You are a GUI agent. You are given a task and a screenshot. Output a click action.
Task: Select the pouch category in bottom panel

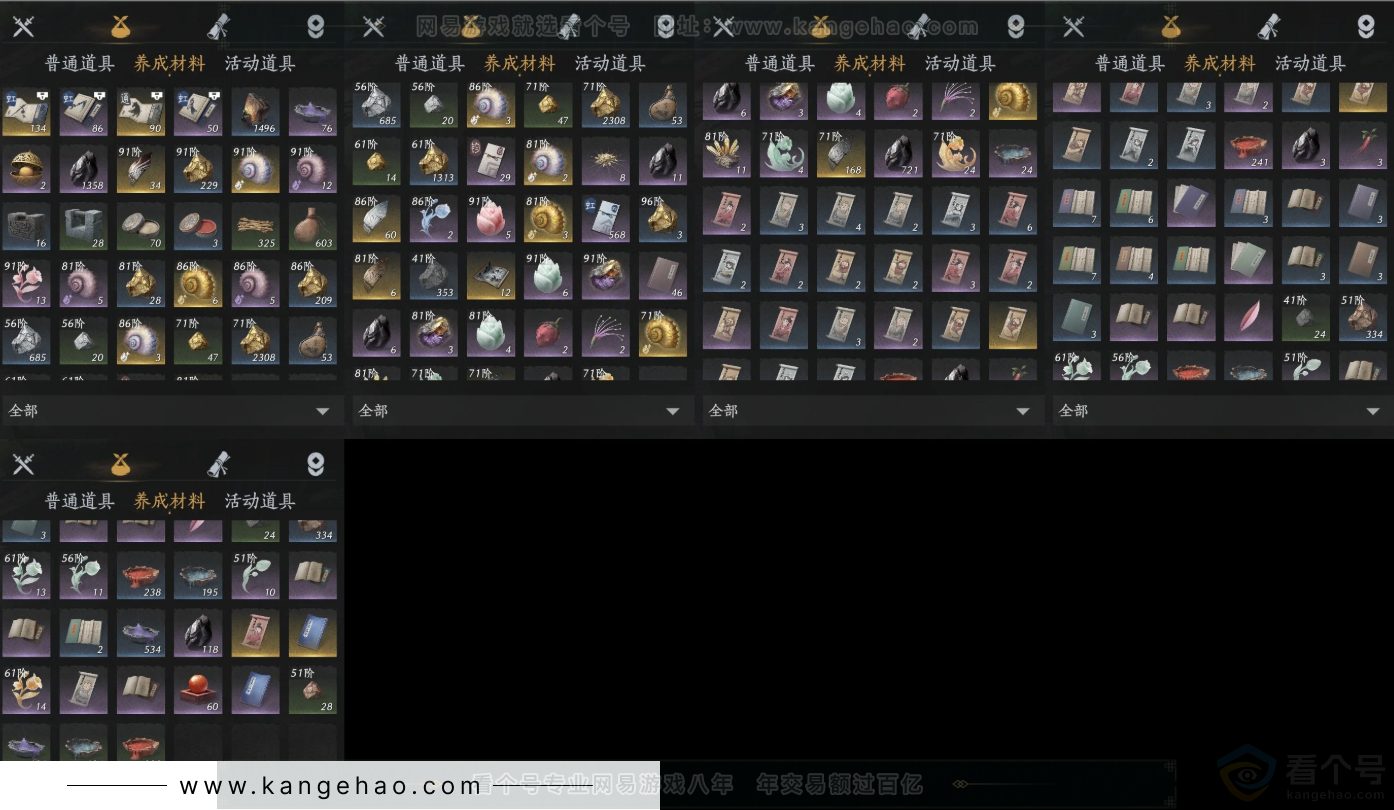[x=121, y=464]
